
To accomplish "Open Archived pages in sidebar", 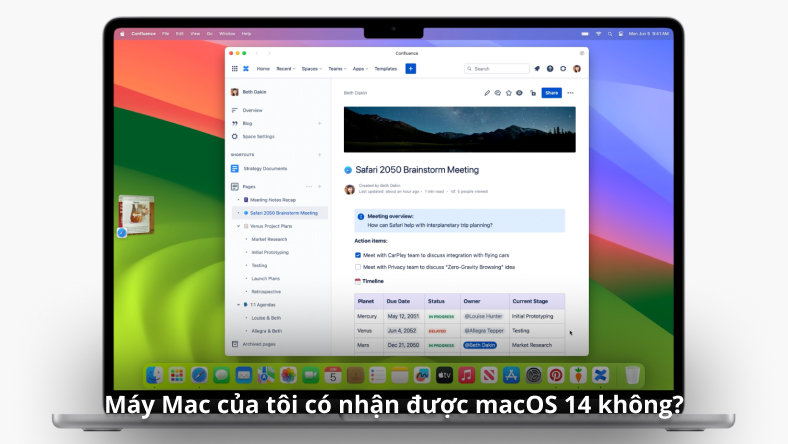I will (259, 344).
